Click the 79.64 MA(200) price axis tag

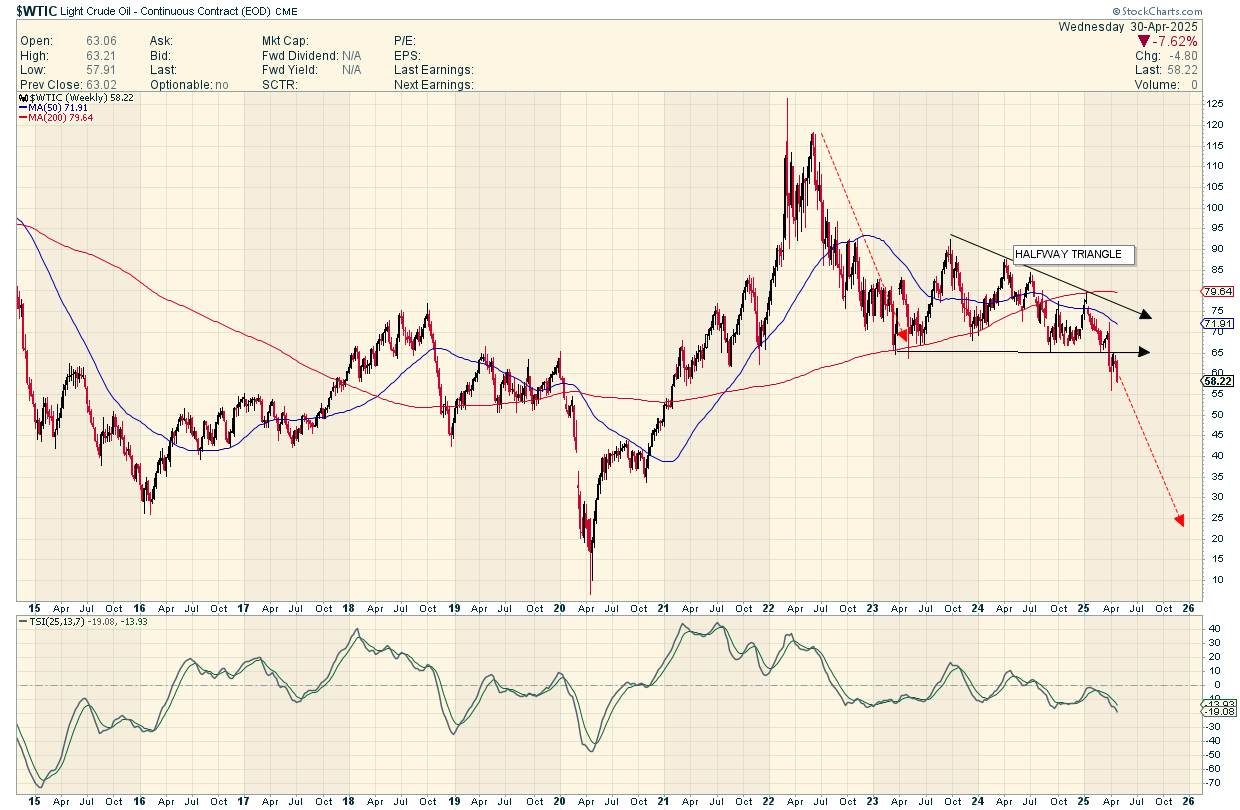1218,291
